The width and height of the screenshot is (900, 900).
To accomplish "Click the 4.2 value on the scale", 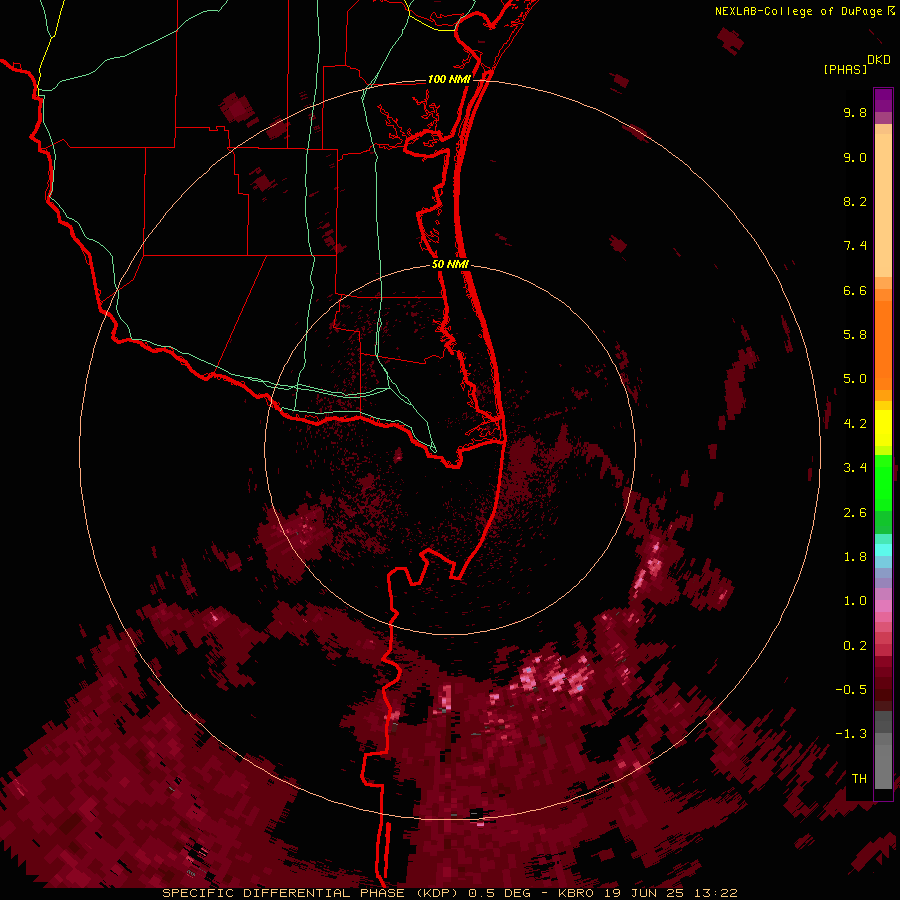I will (x=855, y=424).
